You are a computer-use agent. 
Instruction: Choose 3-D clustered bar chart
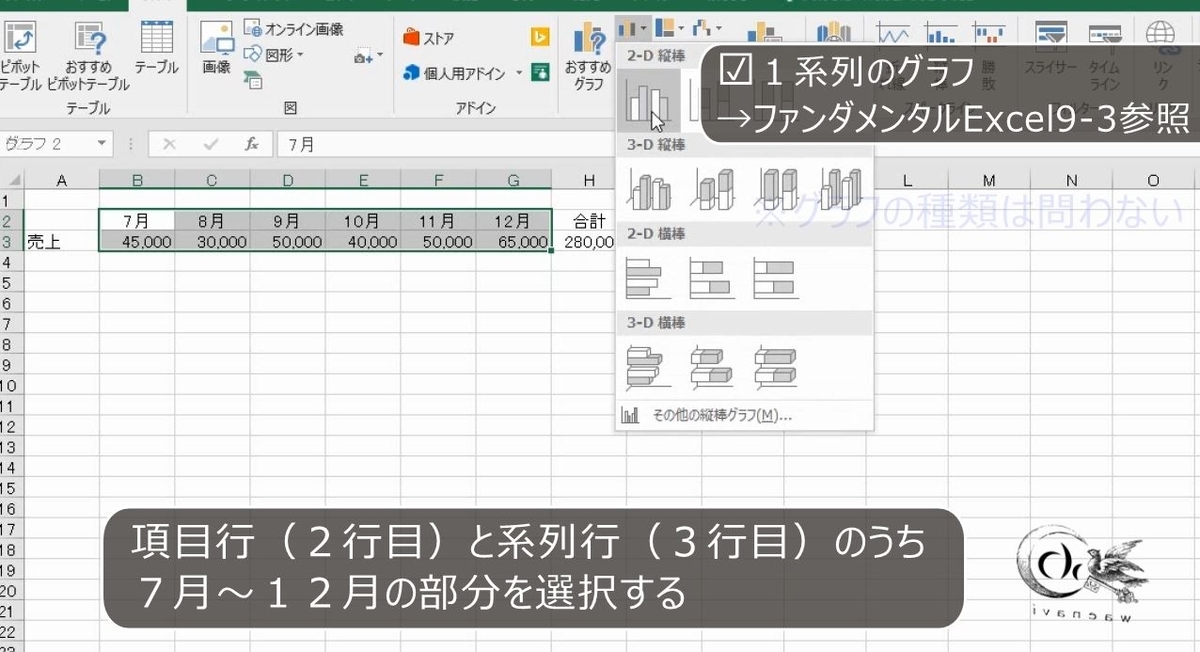point(648,366)
